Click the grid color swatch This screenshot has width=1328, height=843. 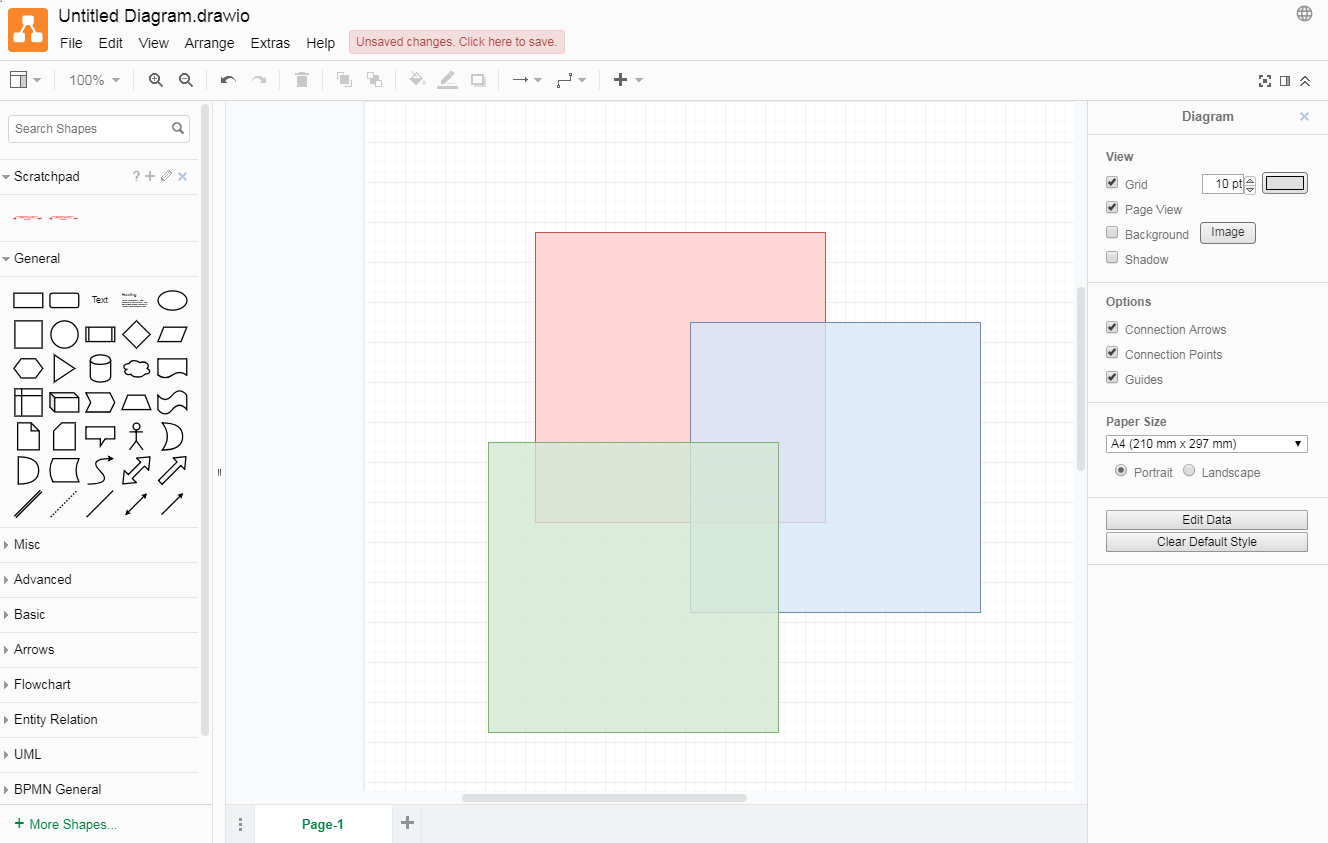click(x=1284, y=183)
